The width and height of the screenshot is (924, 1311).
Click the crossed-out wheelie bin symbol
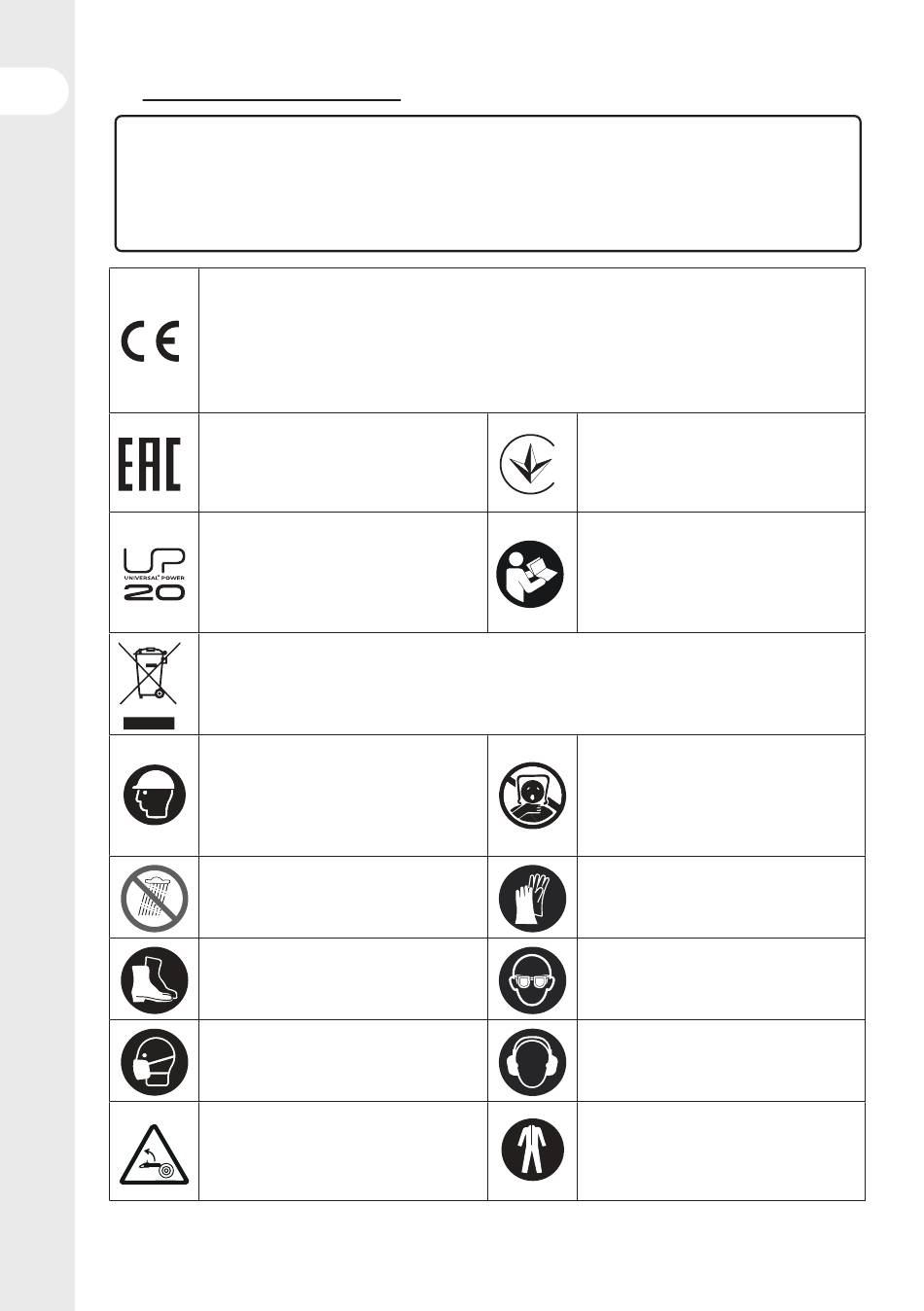click(151, 684)
